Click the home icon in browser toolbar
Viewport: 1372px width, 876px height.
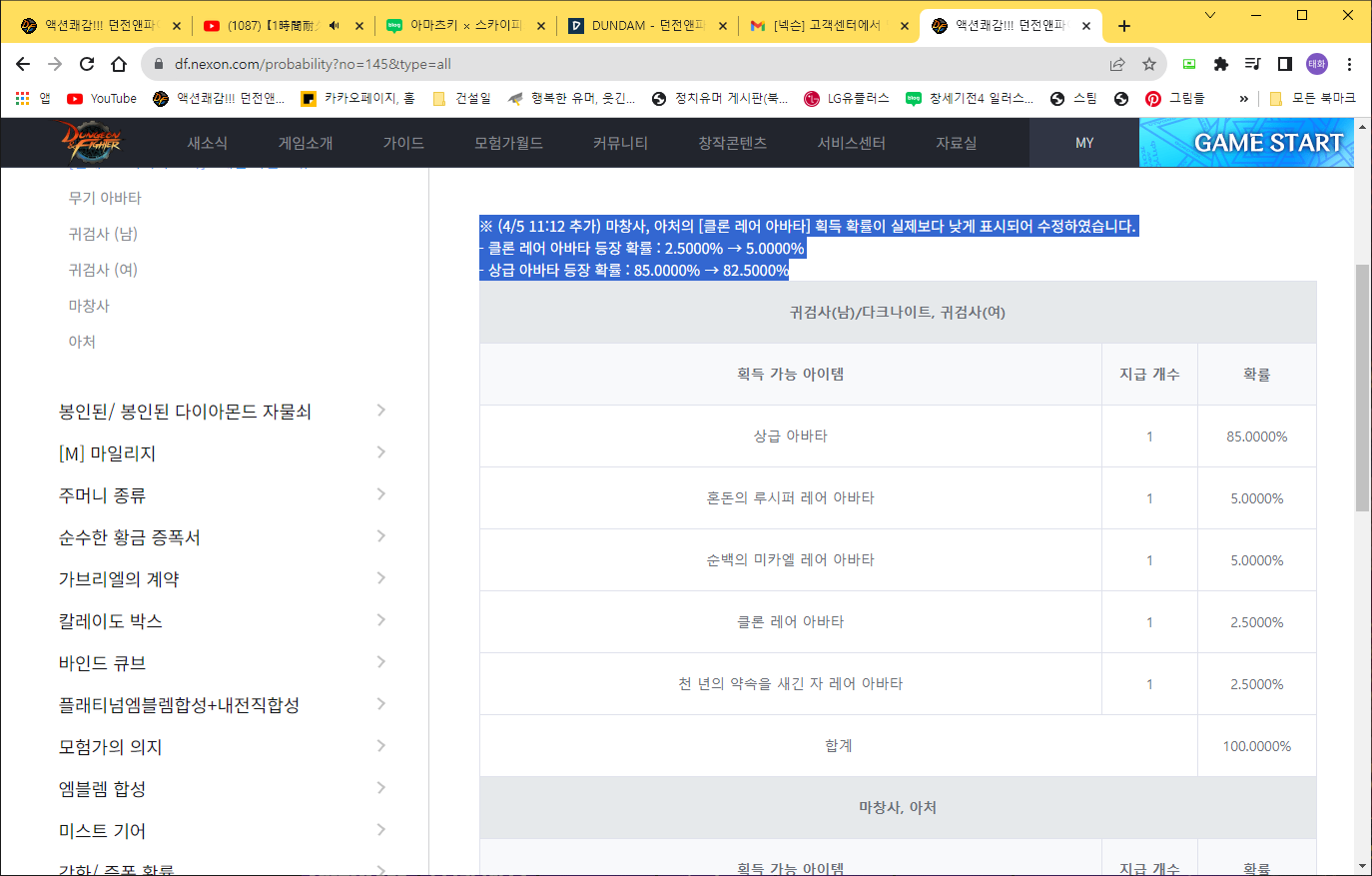[119, 64]
